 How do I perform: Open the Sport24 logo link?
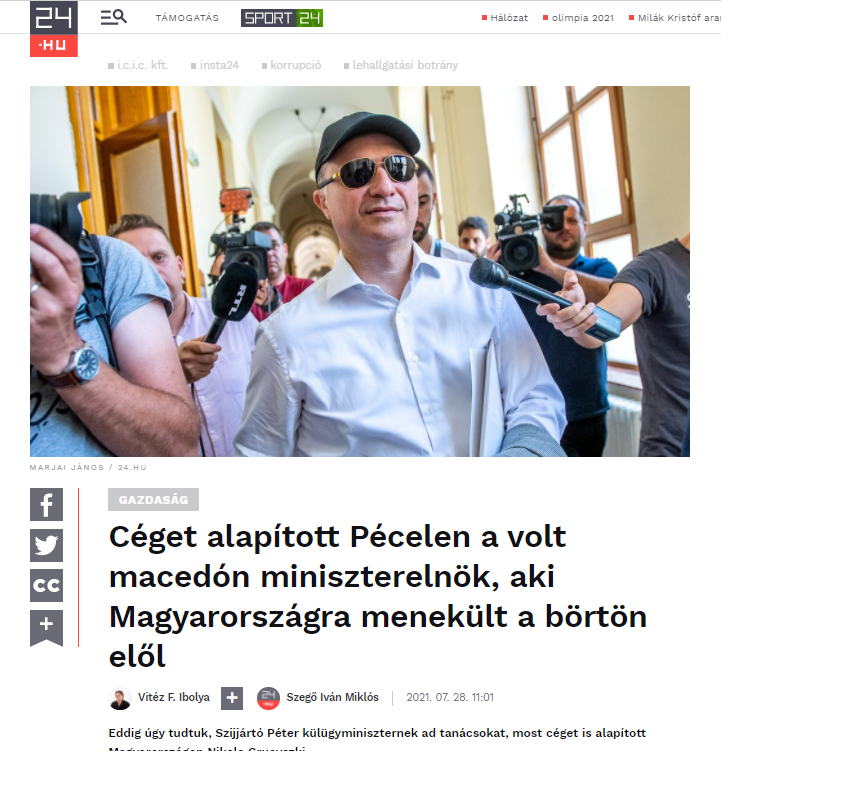click(282, 18)
